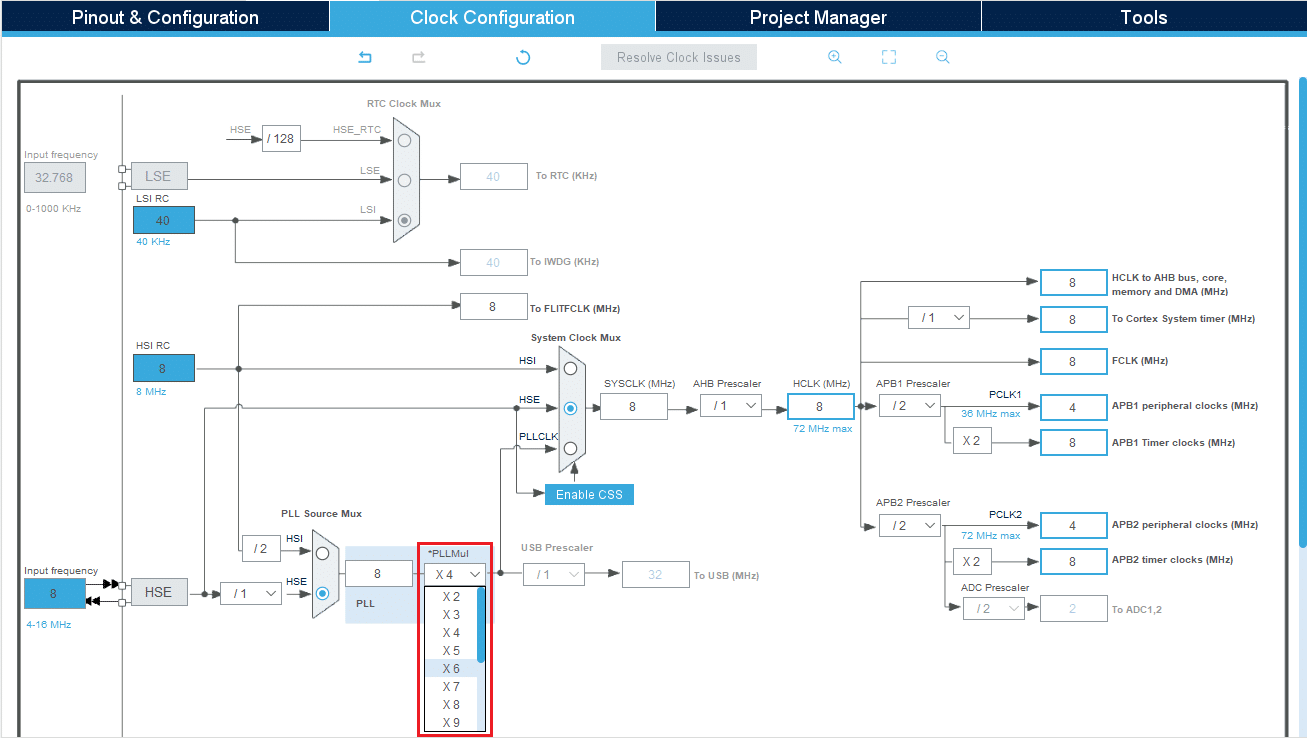Click the HSI RC 8 block
The image size is (1307, 738).
pos(163,368)
